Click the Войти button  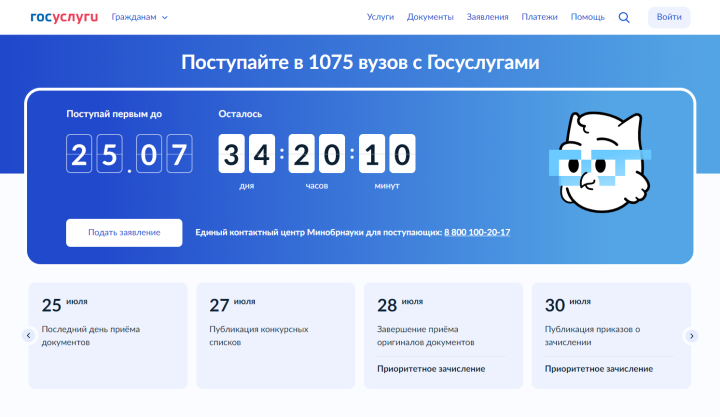pyautogui.click(x=669, y=17)
